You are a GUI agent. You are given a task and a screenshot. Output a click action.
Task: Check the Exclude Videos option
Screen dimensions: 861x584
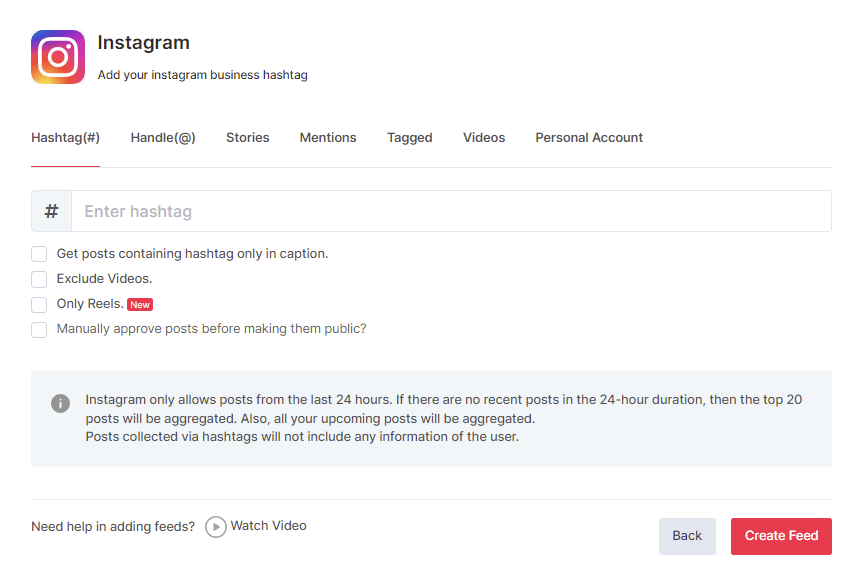point(39,279)
